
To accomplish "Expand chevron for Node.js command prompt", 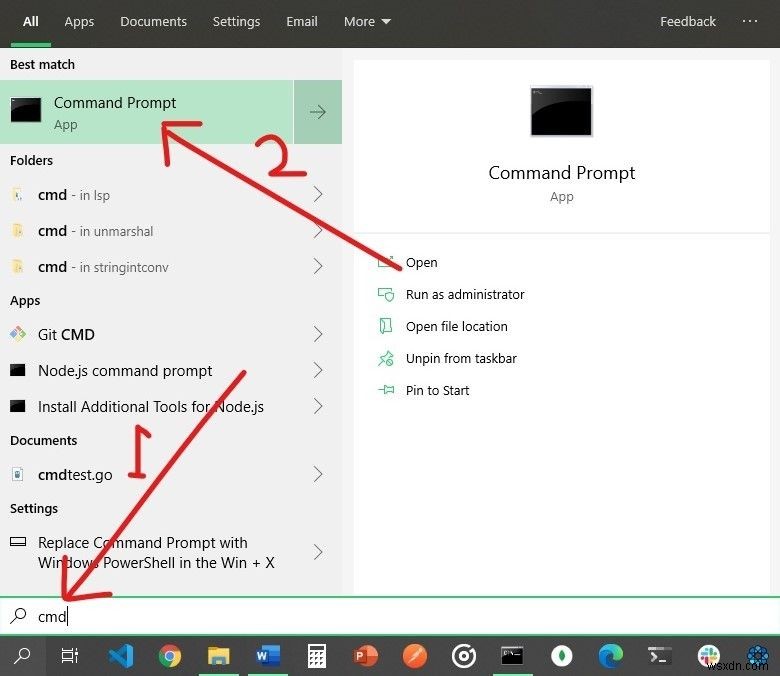I will click(318, 370).
